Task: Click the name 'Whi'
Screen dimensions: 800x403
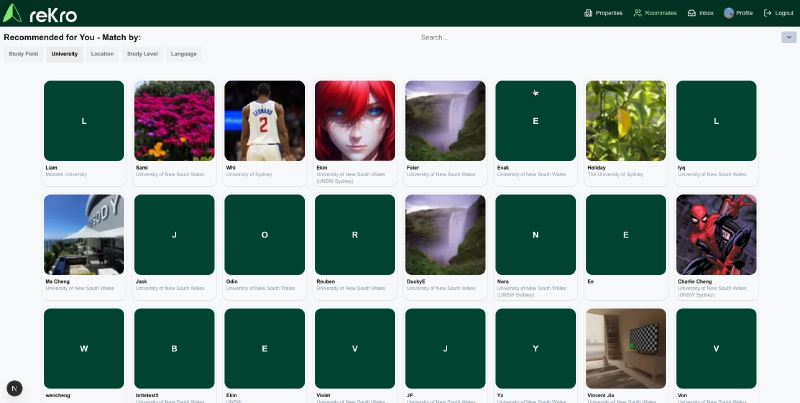Action: (231, 168)
